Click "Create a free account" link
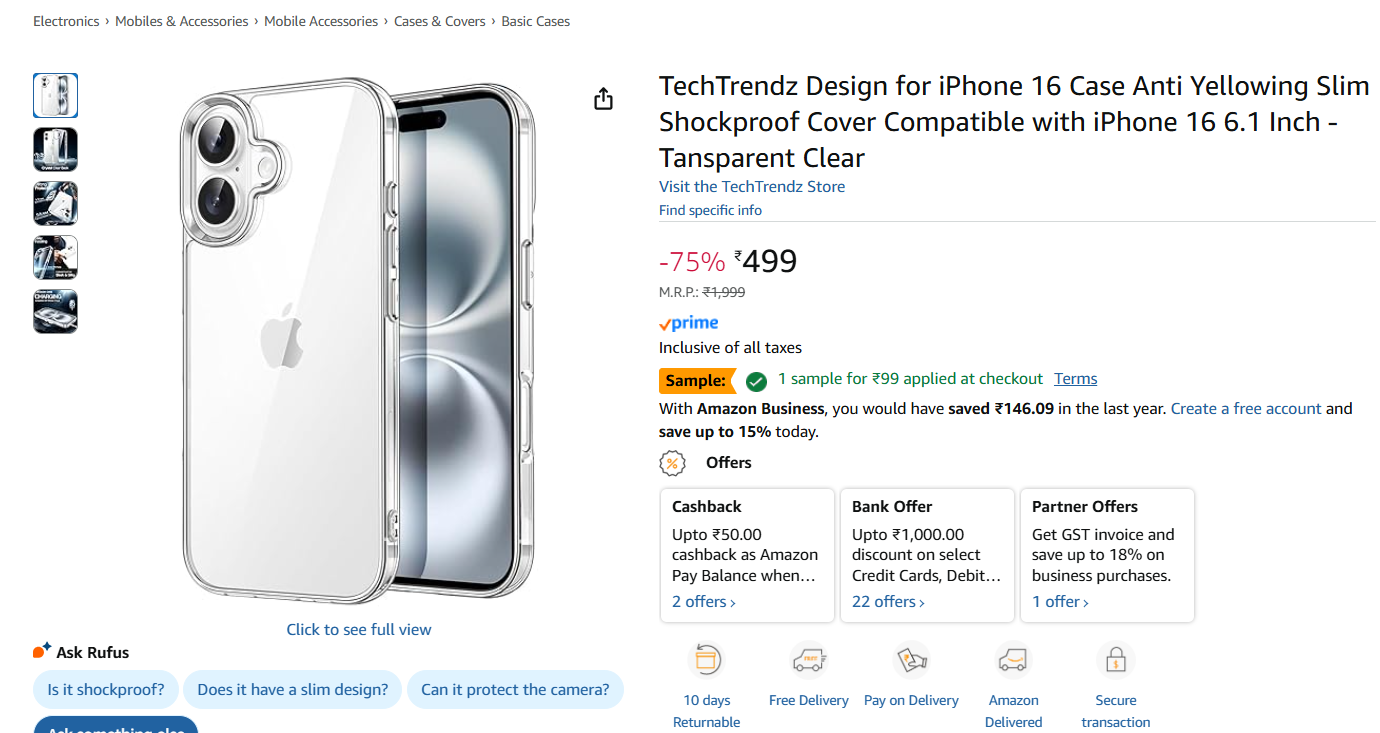The width and height of the screenshot is (1380, 733). (x=1246, y=409)
